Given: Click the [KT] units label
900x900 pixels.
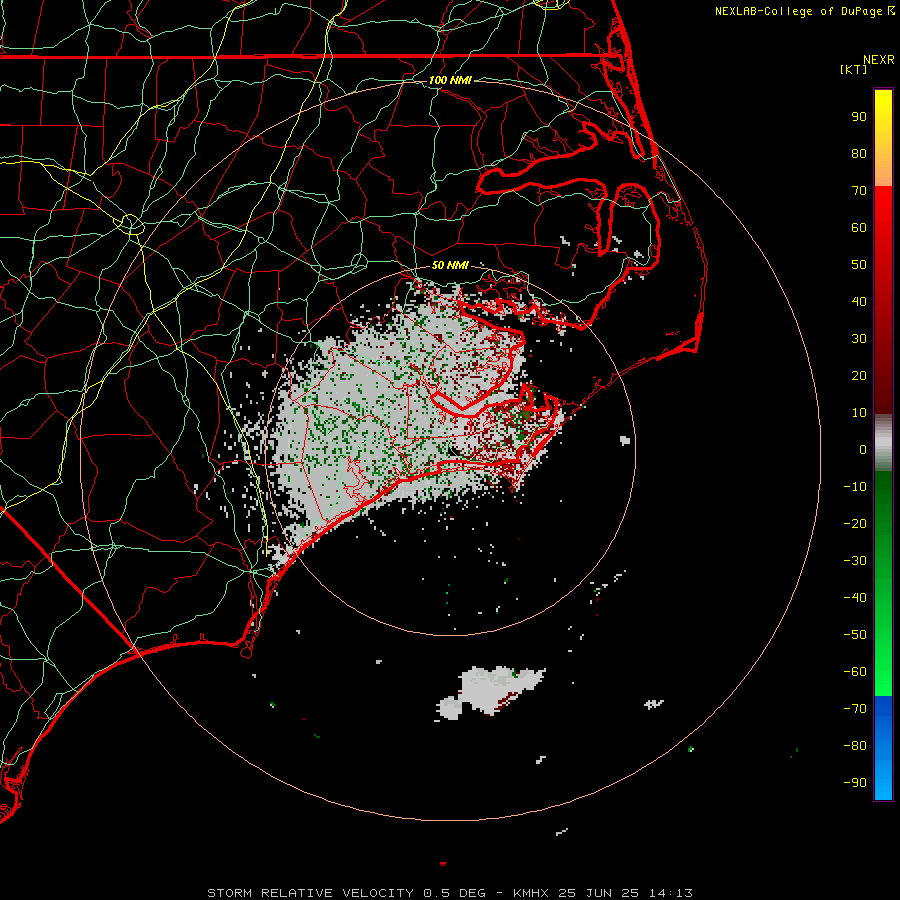Looking at the screenshot, I should (854, 69).
